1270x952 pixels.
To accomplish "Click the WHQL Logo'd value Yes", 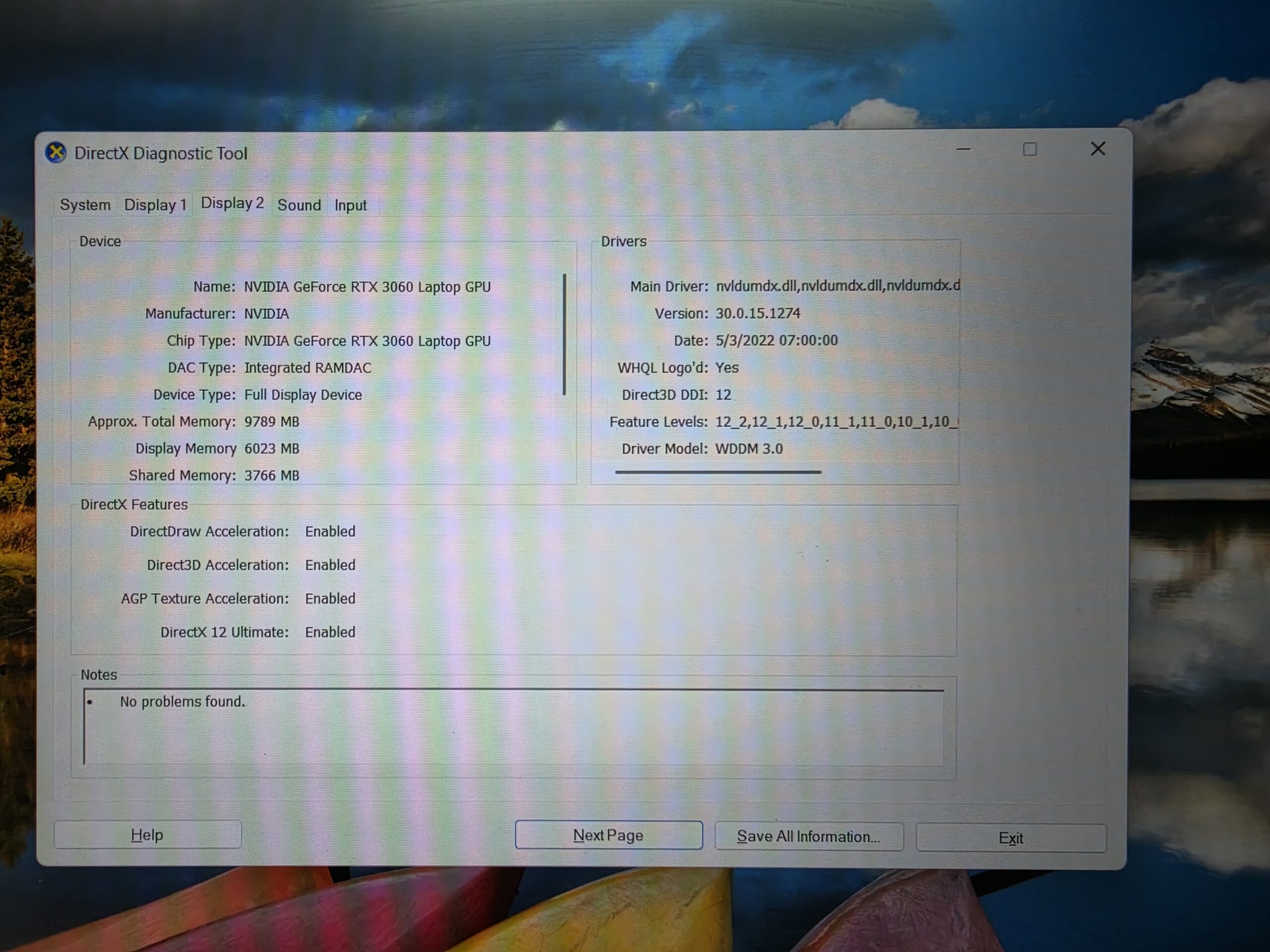I will (x=727, y=368).
